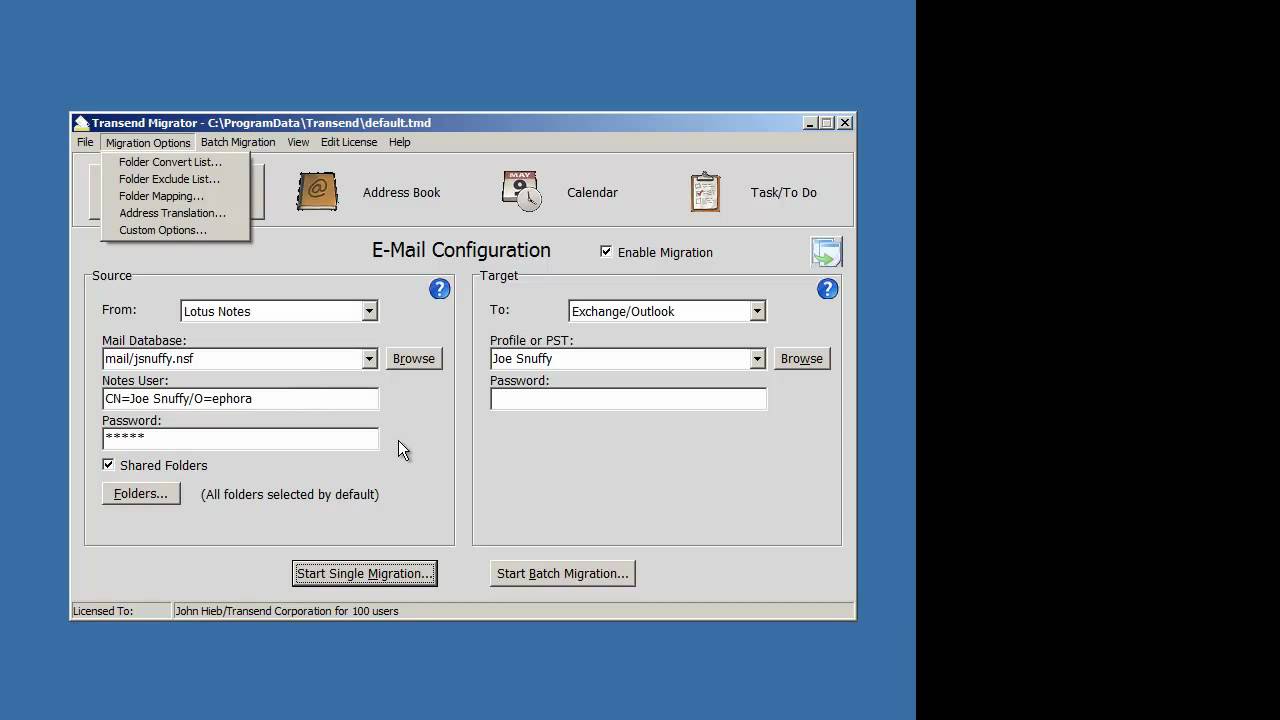
Task: Click the copy configuration icon at top right
Action: click(827, 252)
